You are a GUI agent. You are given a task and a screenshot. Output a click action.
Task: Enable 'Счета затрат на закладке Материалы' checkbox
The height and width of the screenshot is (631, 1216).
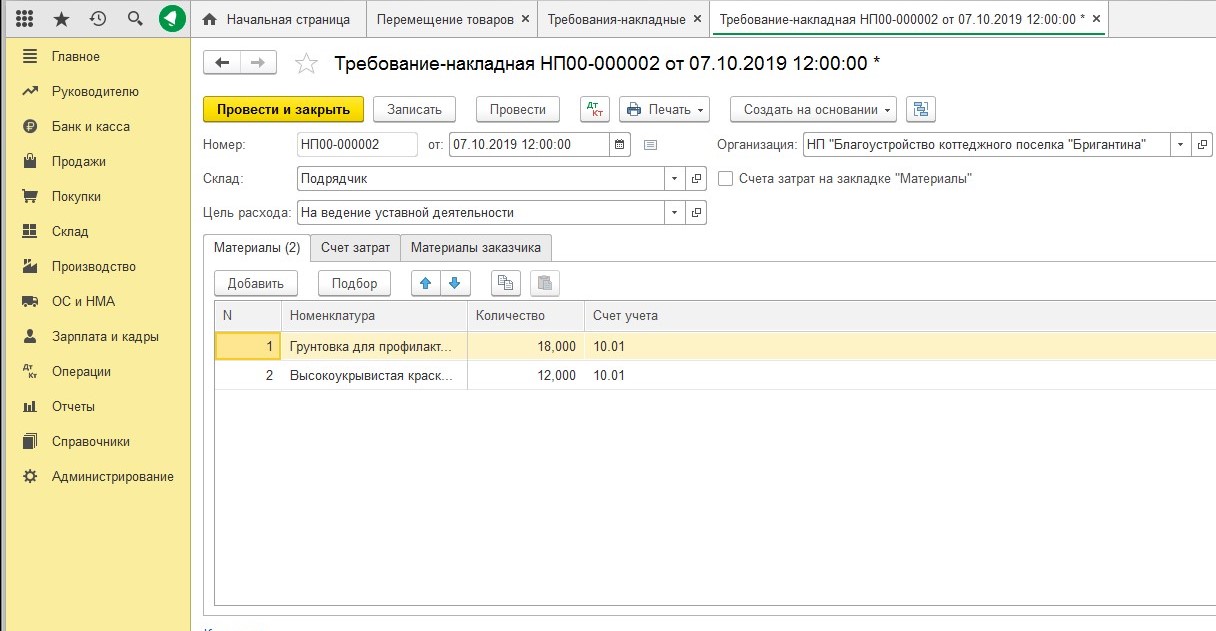coord(726,179)
